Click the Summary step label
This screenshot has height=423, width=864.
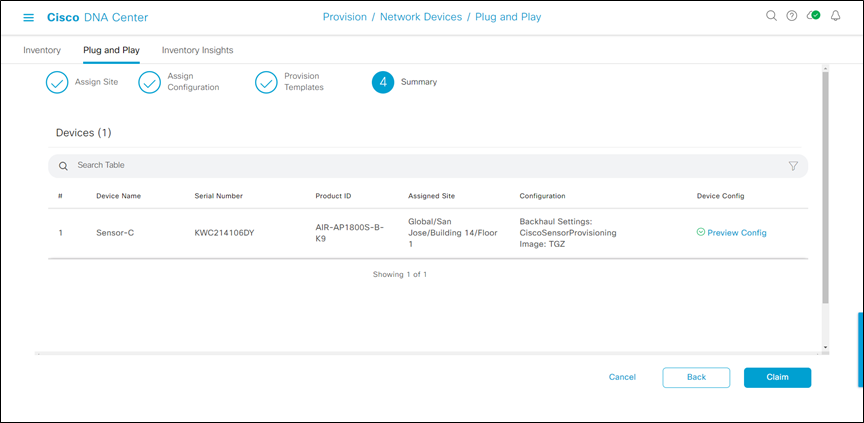419,82
